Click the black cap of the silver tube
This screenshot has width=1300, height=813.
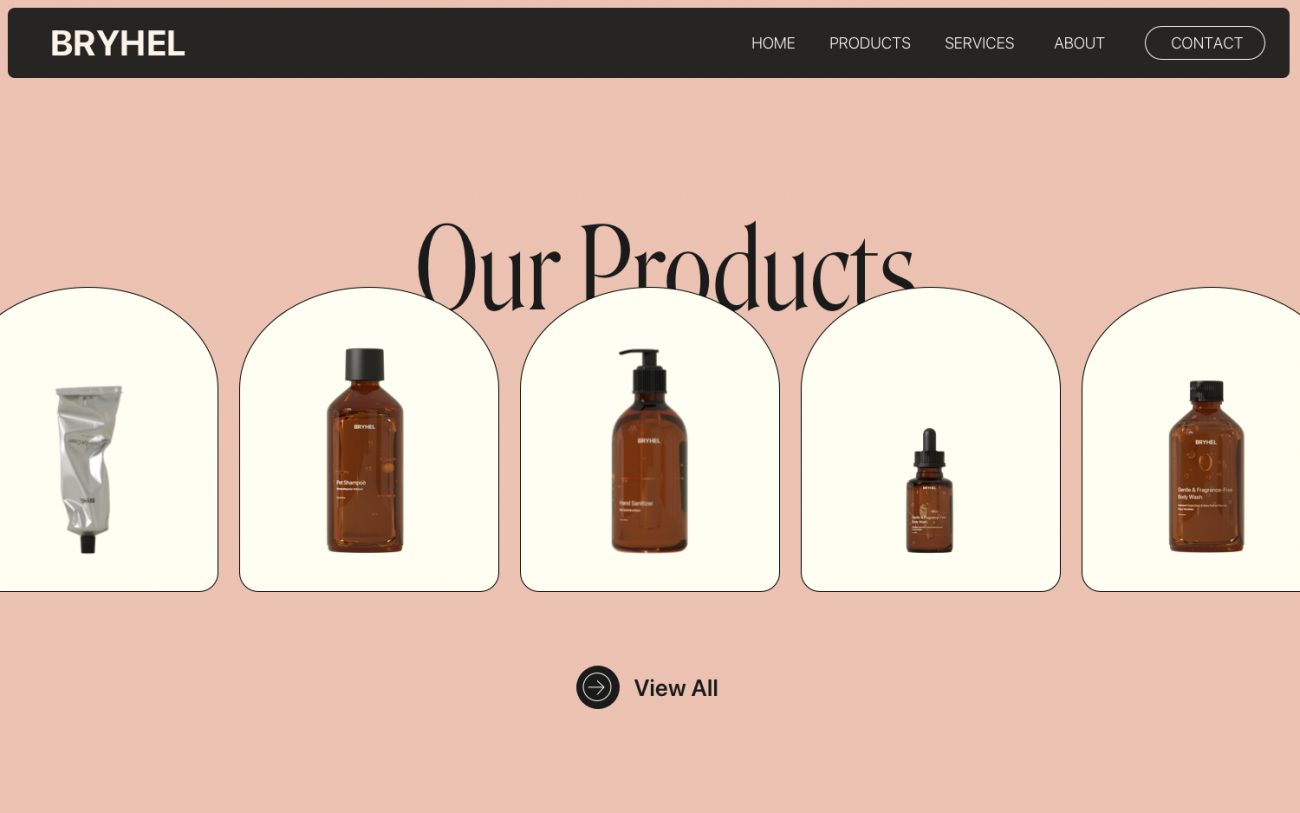[x=88, y=544]
